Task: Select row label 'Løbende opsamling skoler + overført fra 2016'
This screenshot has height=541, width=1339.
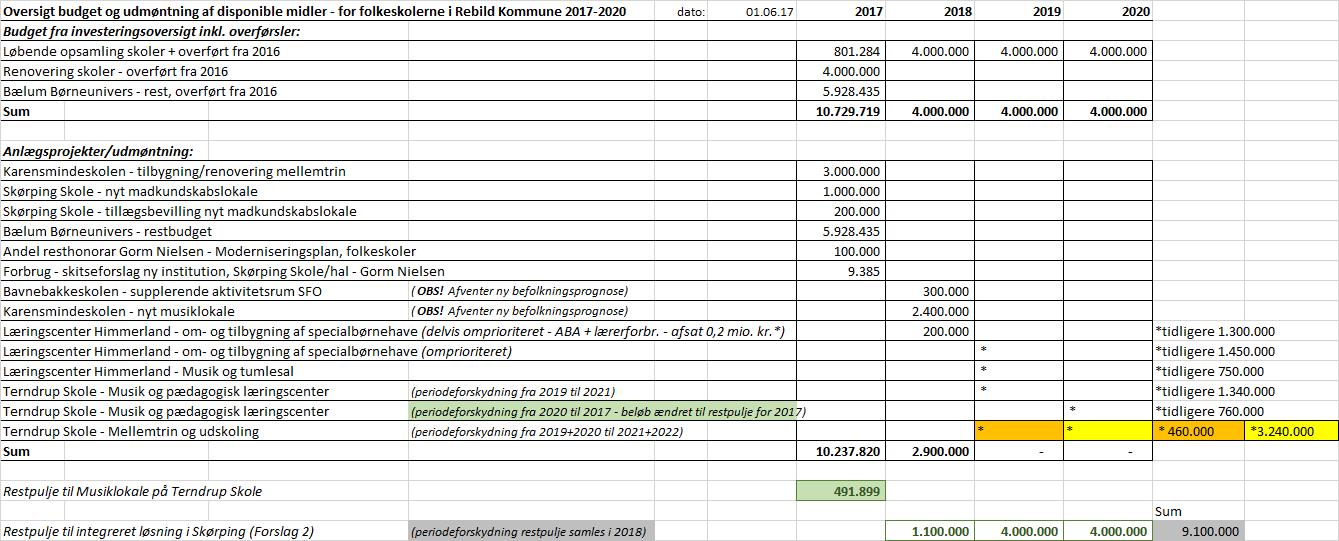Action: (143, 51)
